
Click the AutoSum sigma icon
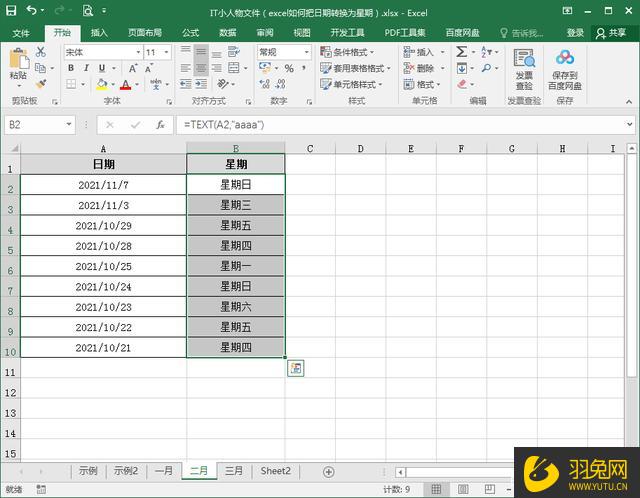point(462,52)
